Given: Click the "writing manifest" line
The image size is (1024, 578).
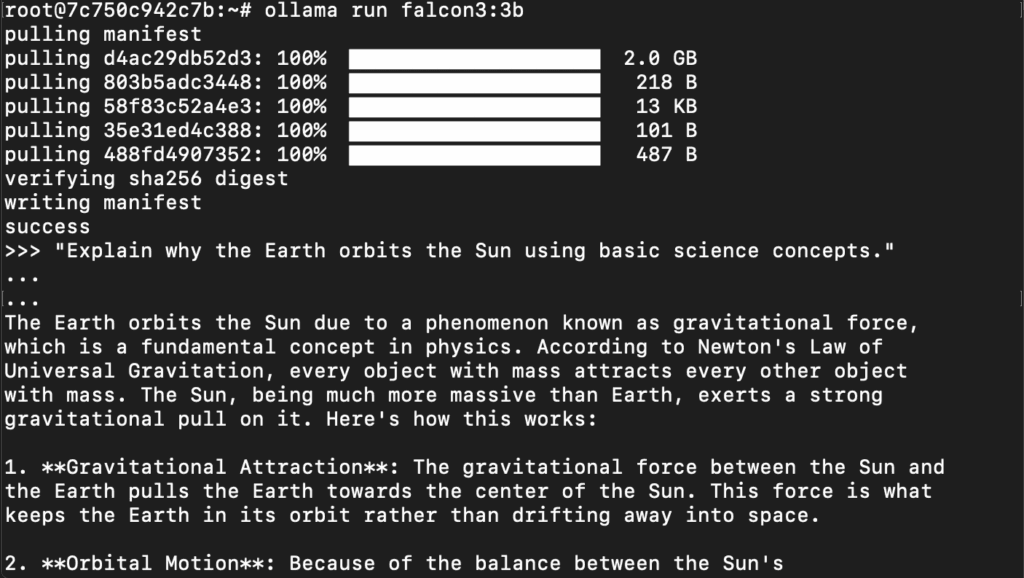Looking at the screenshot, I should (x=103, y=202).
